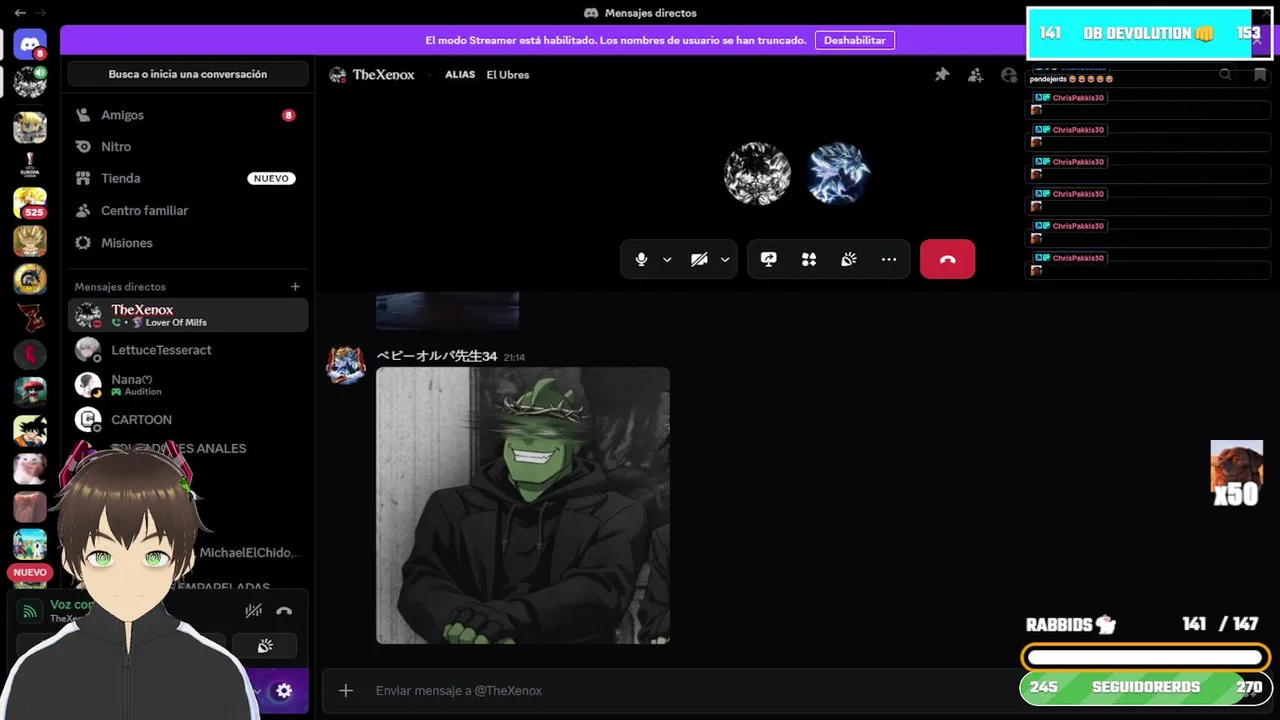
Task: Create a new direct message with the plus icon
Action: coord(295,286)
